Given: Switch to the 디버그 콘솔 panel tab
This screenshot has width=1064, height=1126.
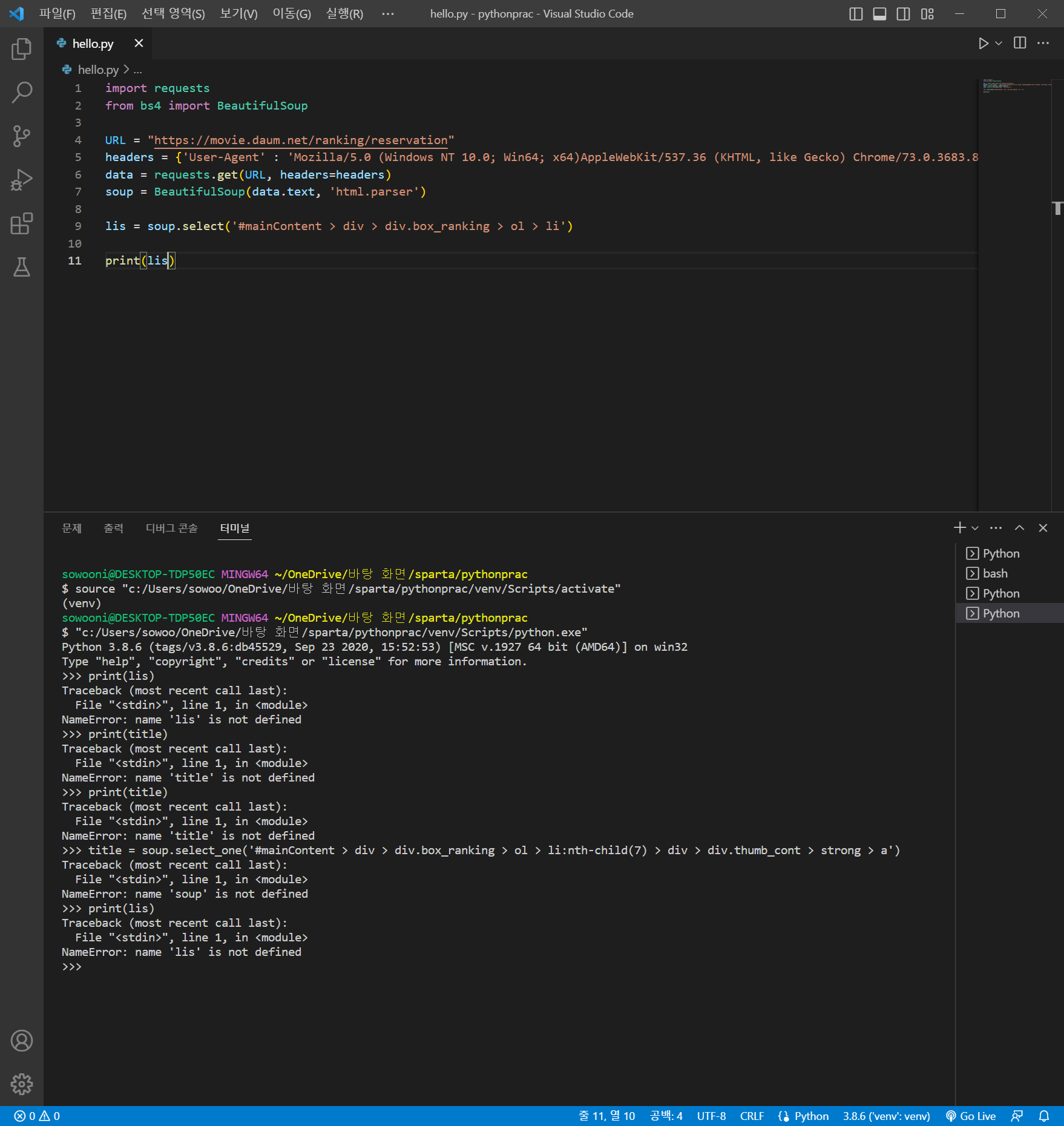Looking at the screenshot, I should point(172,528).
